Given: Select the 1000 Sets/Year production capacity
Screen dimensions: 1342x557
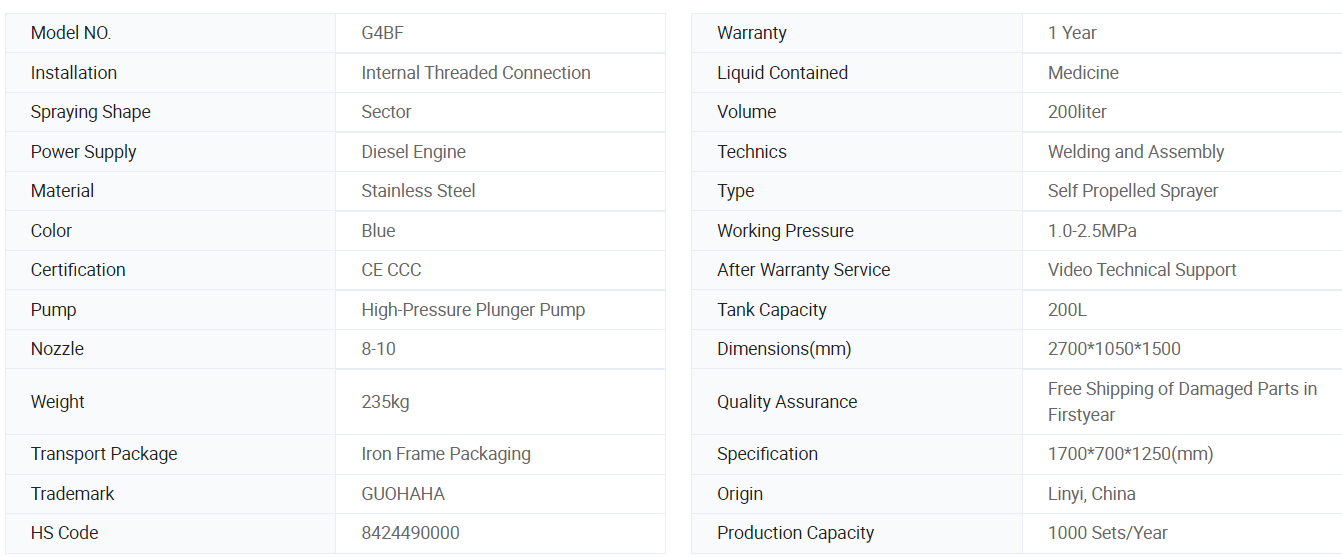Looking at the screenshot, I should (1107, 533).
